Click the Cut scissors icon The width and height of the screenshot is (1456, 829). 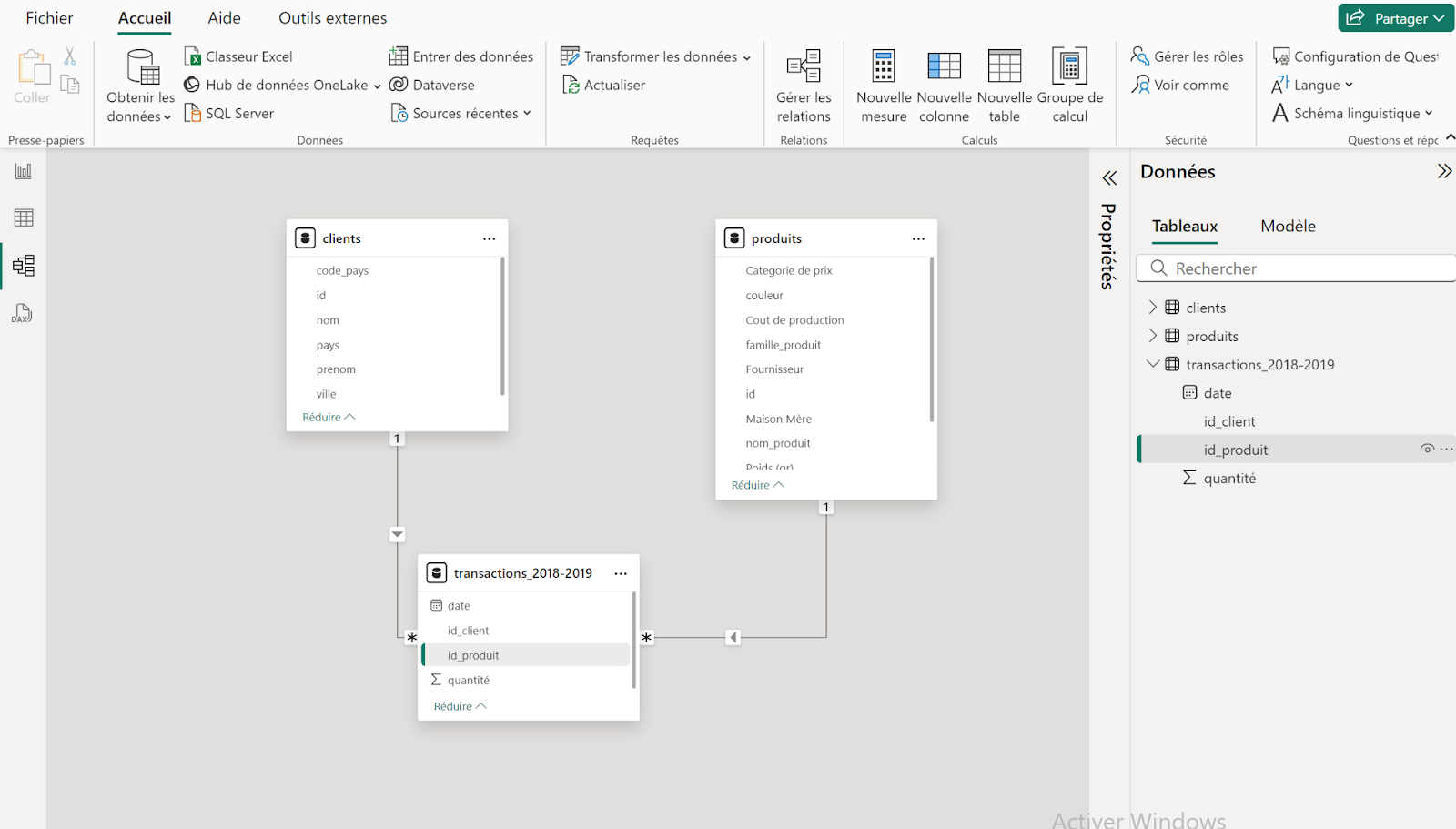(70, 56)
